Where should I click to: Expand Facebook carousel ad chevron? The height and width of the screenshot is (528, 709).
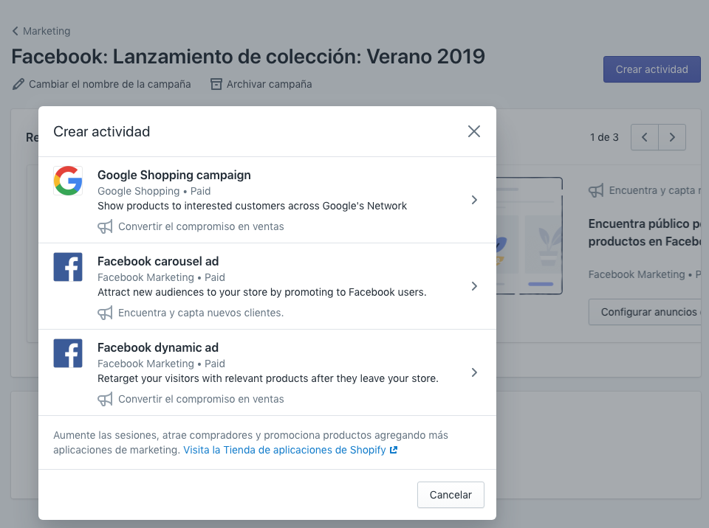coord(474,286)
